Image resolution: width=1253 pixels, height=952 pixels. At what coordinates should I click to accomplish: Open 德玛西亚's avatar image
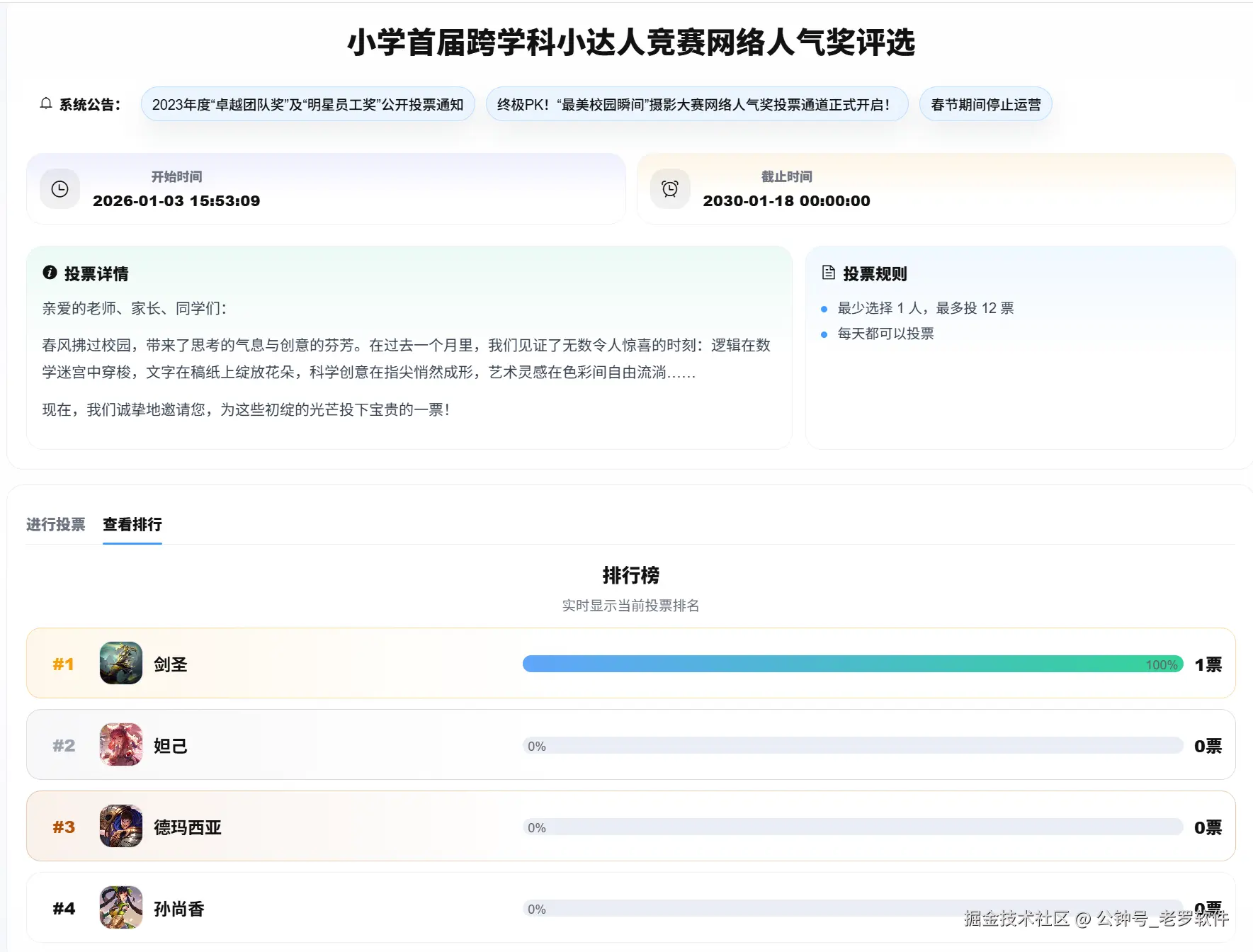click(121, 826)
